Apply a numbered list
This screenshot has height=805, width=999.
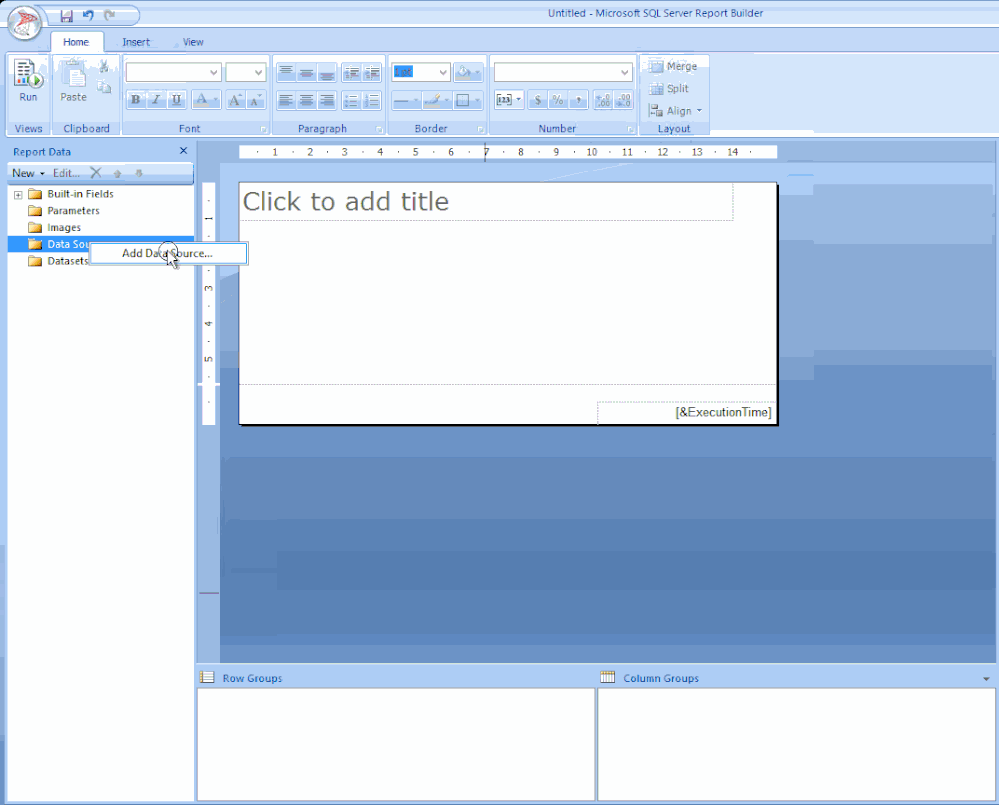[x=372, y=100]
